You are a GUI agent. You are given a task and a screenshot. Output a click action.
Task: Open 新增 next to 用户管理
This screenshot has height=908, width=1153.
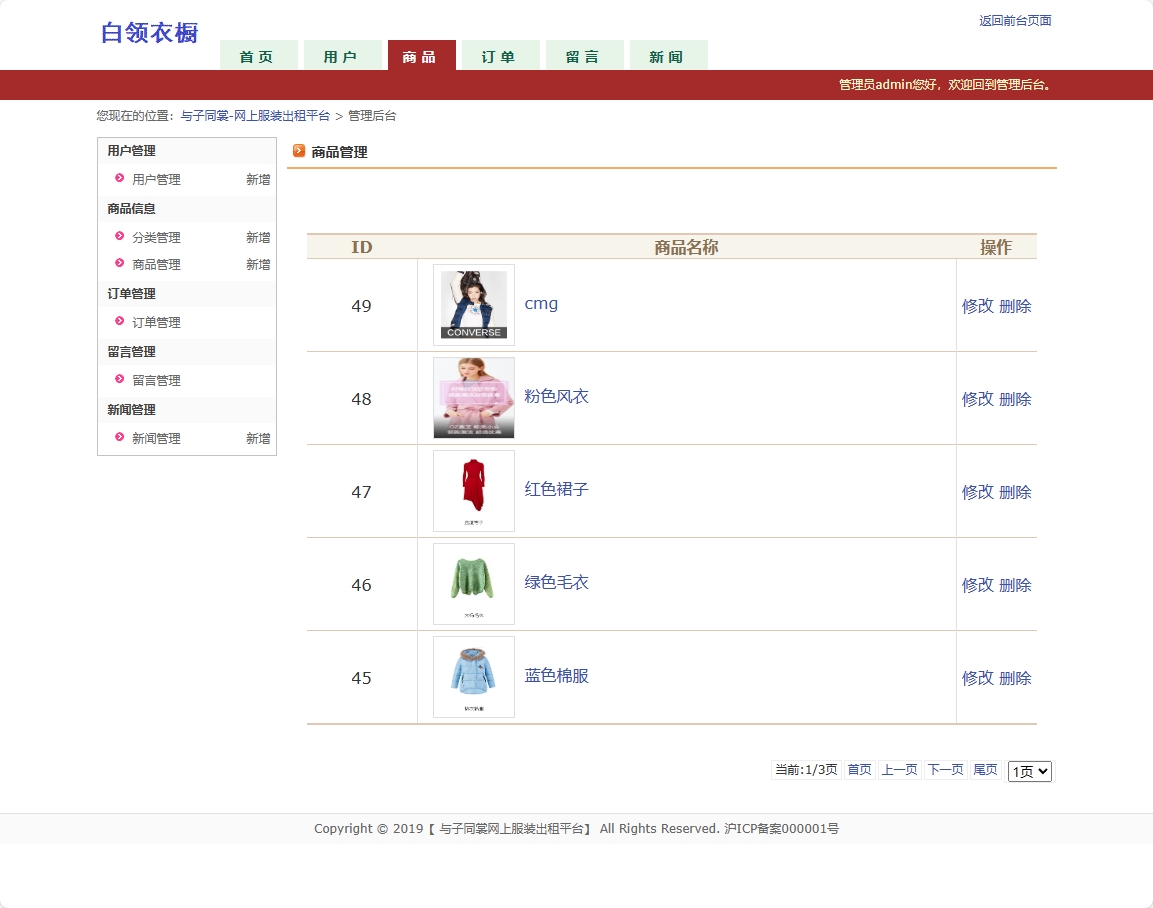pyautogui.click(x=259, y=179)
